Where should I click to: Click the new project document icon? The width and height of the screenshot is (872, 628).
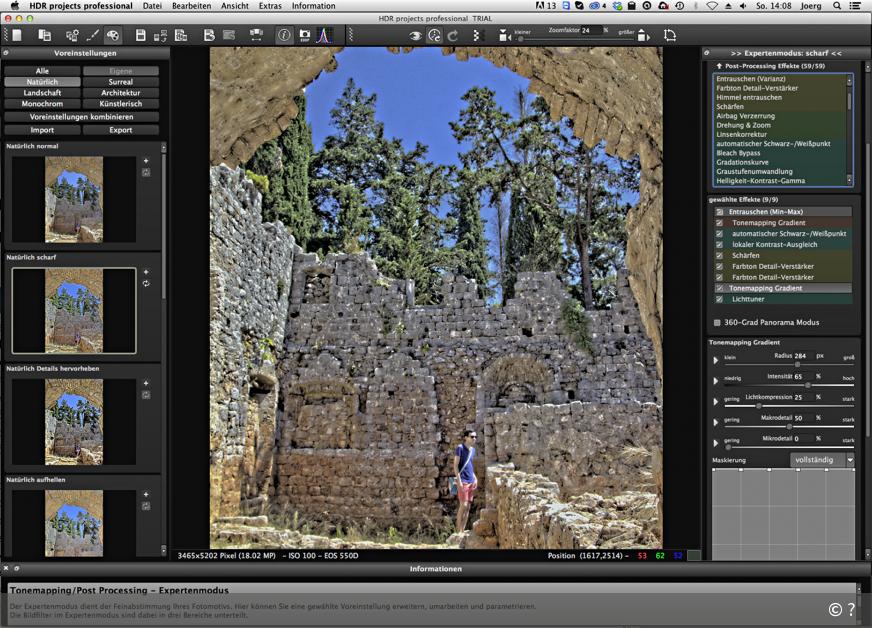[17, 35]
